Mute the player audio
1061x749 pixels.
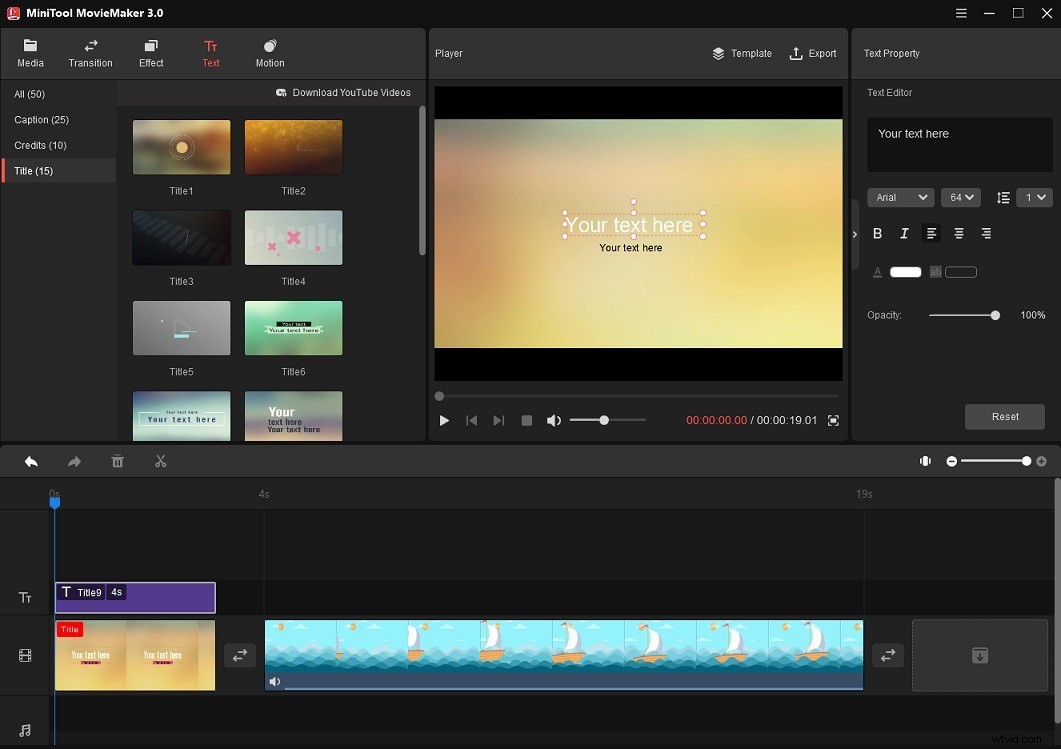pos(553,420)
